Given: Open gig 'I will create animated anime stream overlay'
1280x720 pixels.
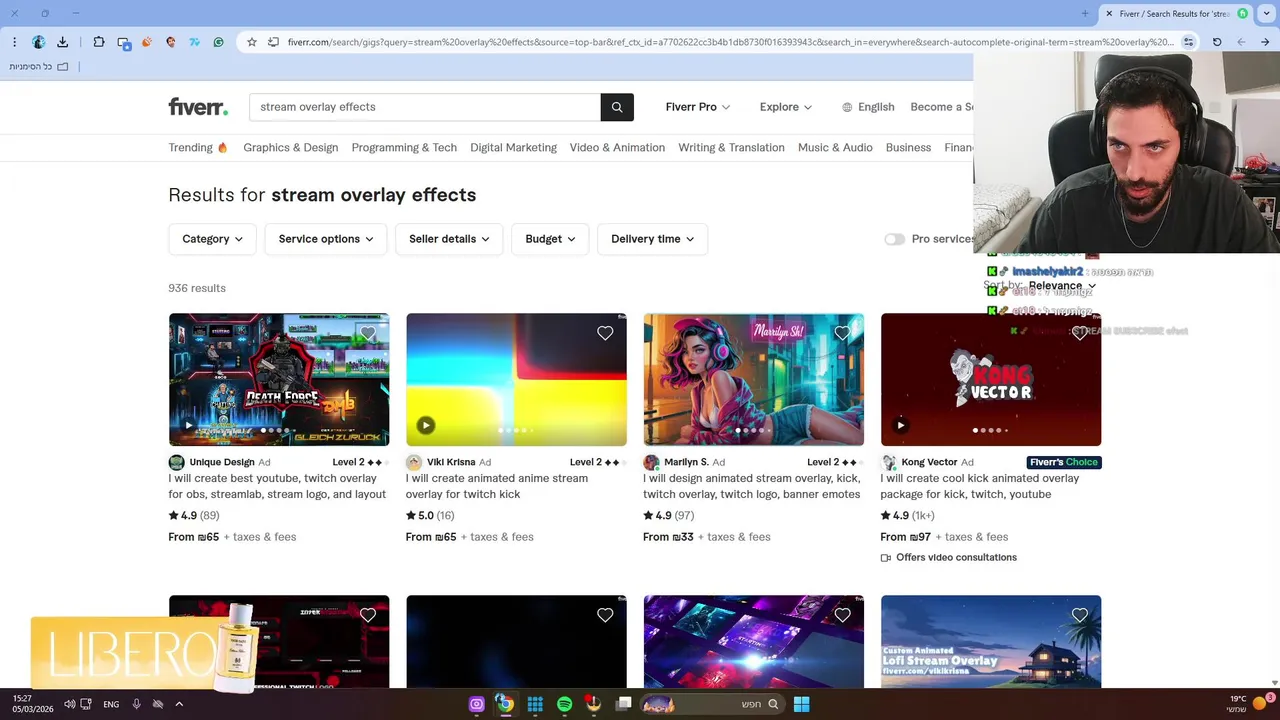Looking at the screenshot, I should [x=497, y=486].
